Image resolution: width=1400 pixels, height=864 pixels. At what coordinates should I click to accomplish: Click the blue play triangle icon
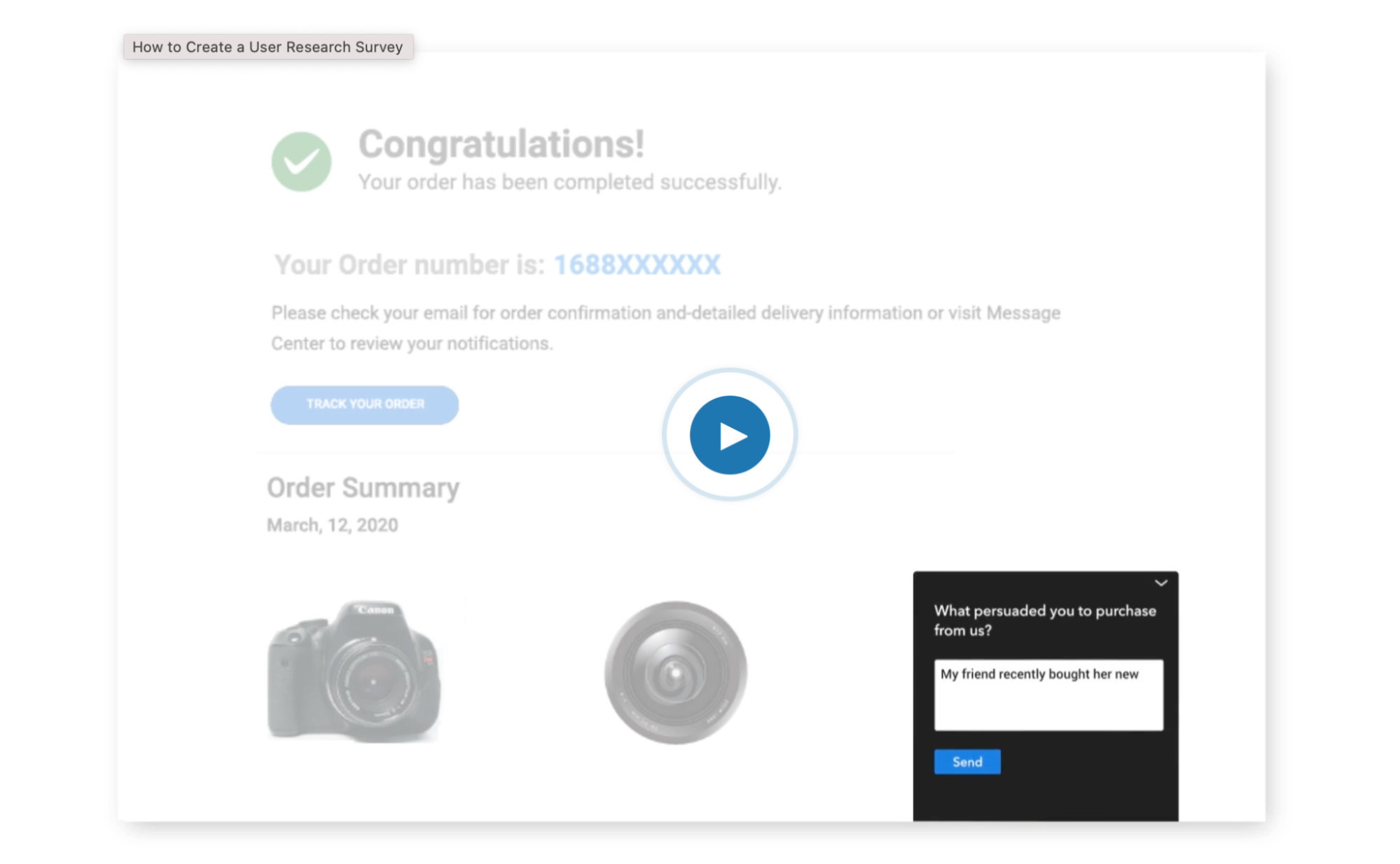(x=733, y=434)
